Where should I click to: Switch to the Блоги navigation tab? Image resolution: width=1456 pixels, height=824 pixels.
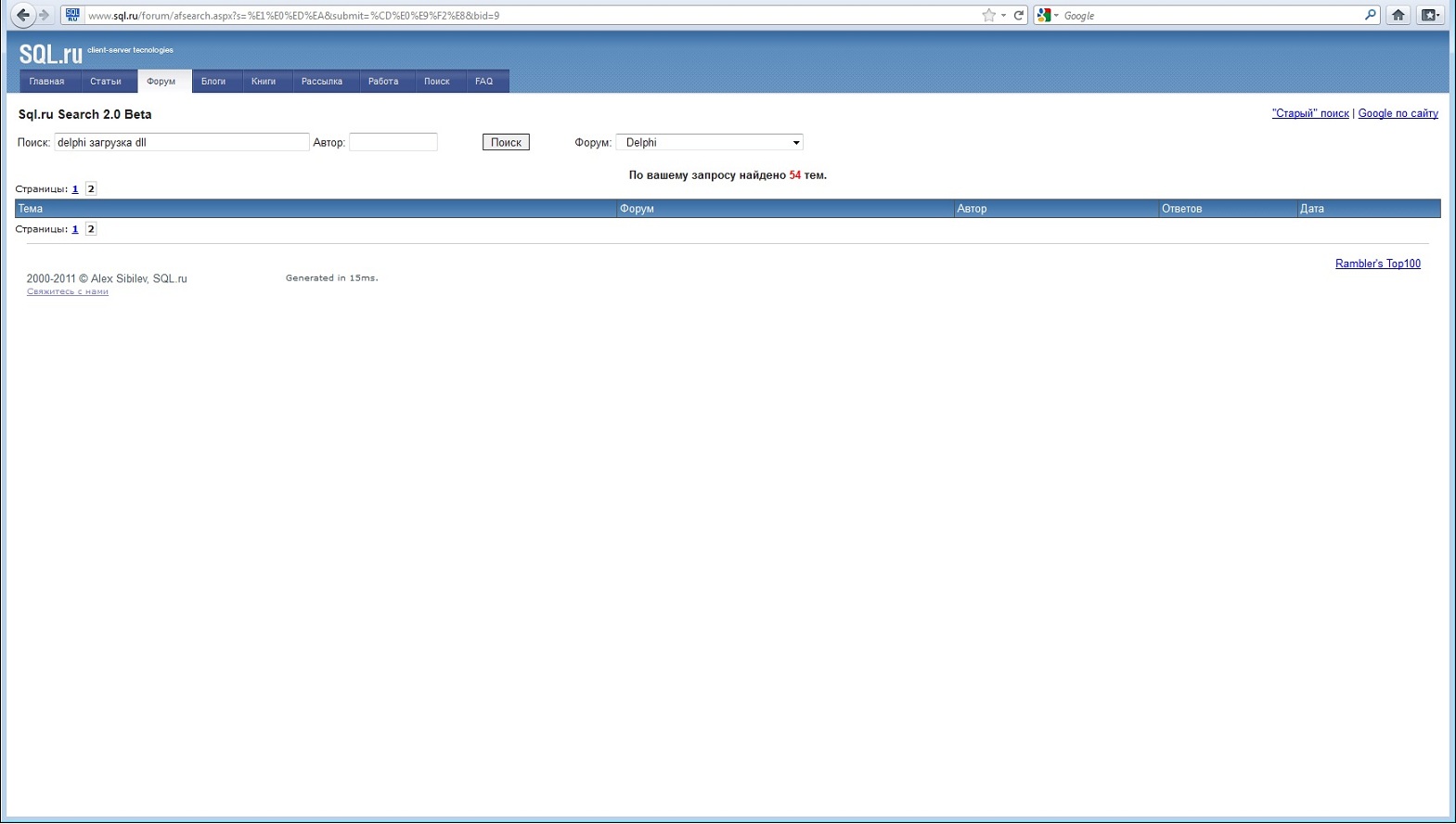pos(213,82)
